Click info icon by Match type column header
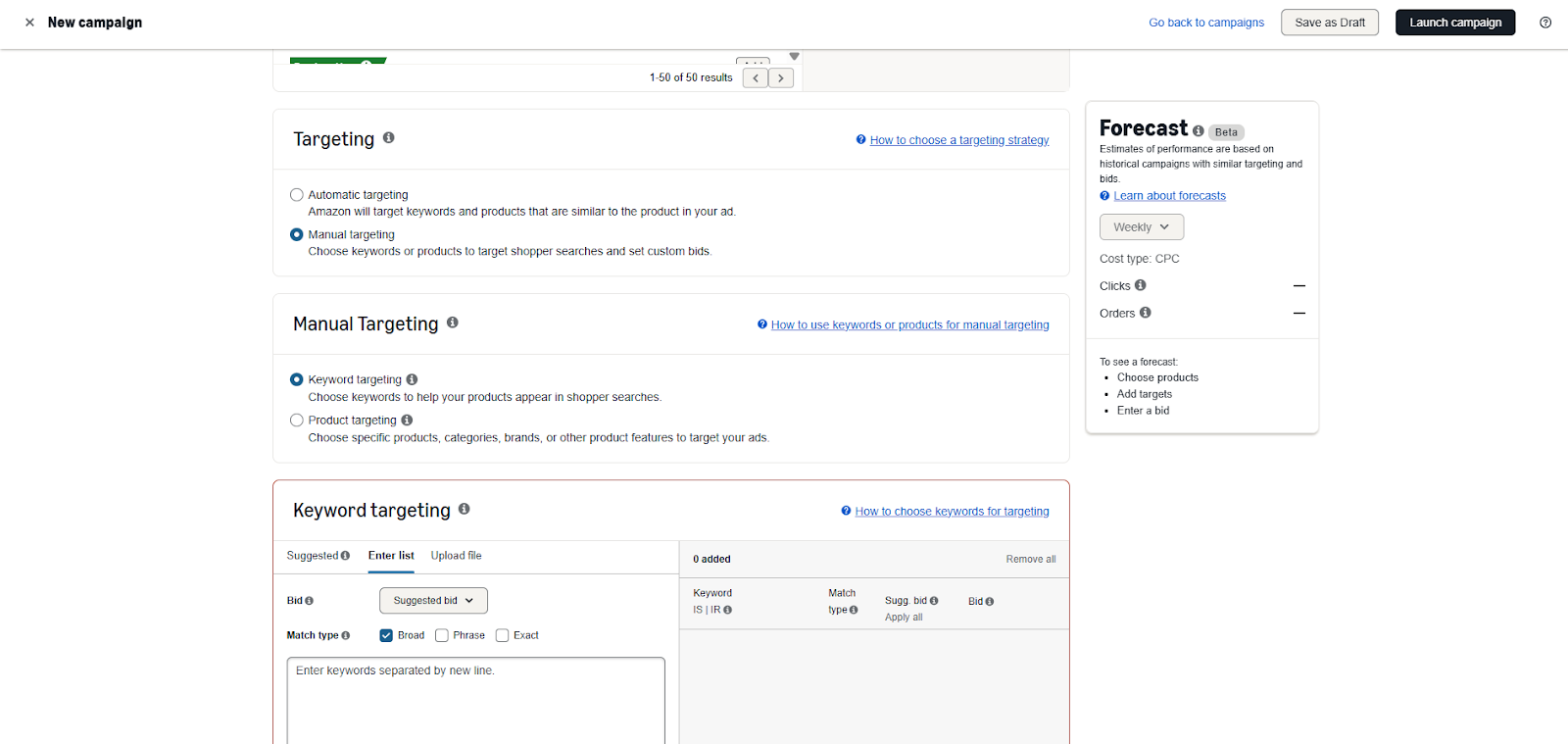The width and height of the screenshot is (1568, 744). (854, 610)
